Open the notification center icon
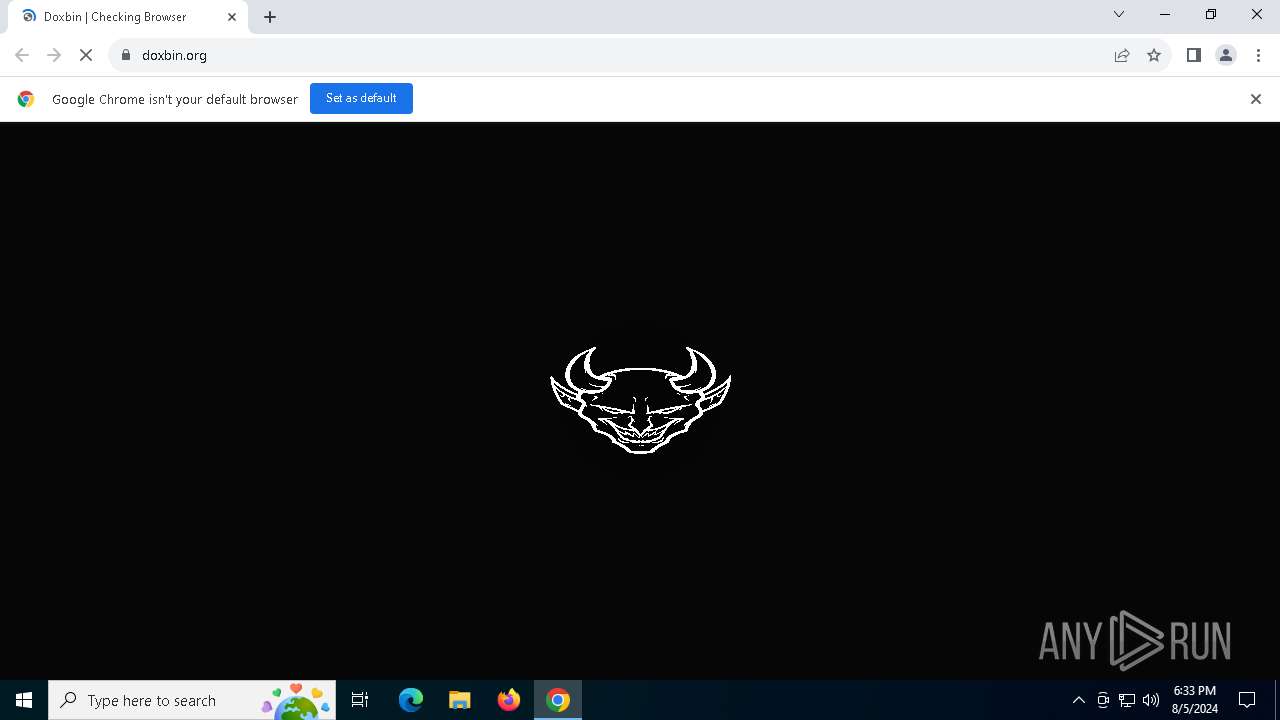 point(1247,700)
